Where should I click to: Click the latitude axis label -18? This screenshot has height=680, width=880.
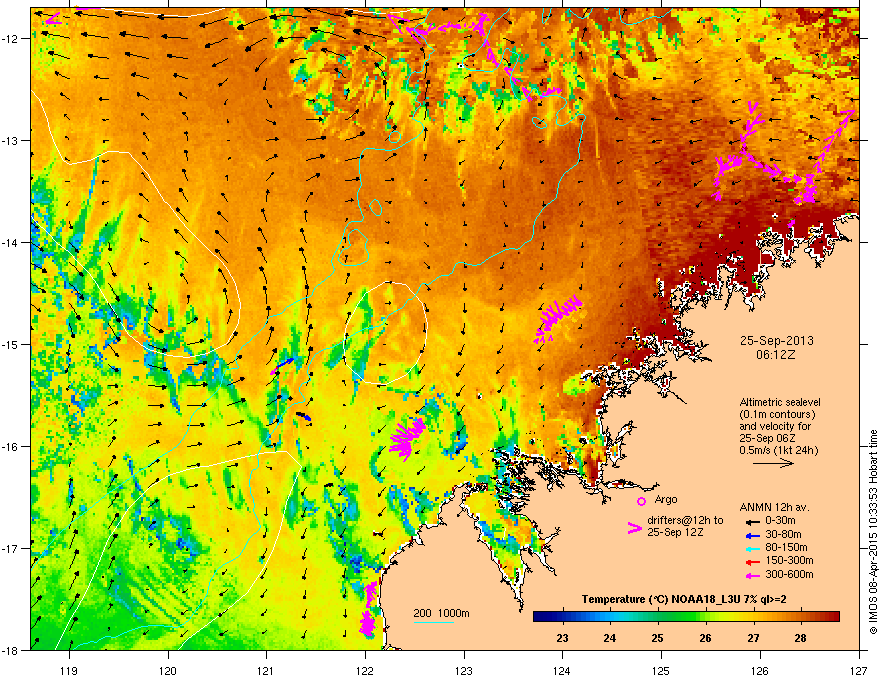click(10, 650)
